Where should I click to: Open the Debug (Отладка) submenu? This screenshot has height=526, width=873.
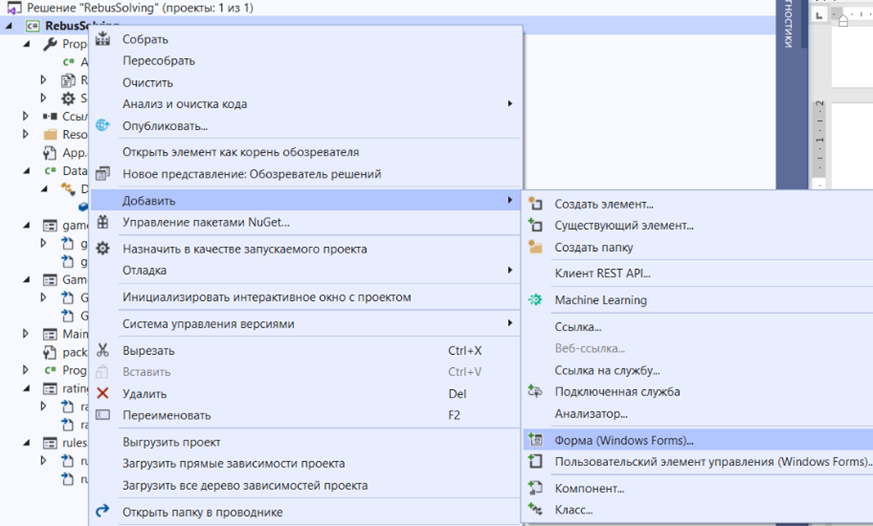(144, 270)
